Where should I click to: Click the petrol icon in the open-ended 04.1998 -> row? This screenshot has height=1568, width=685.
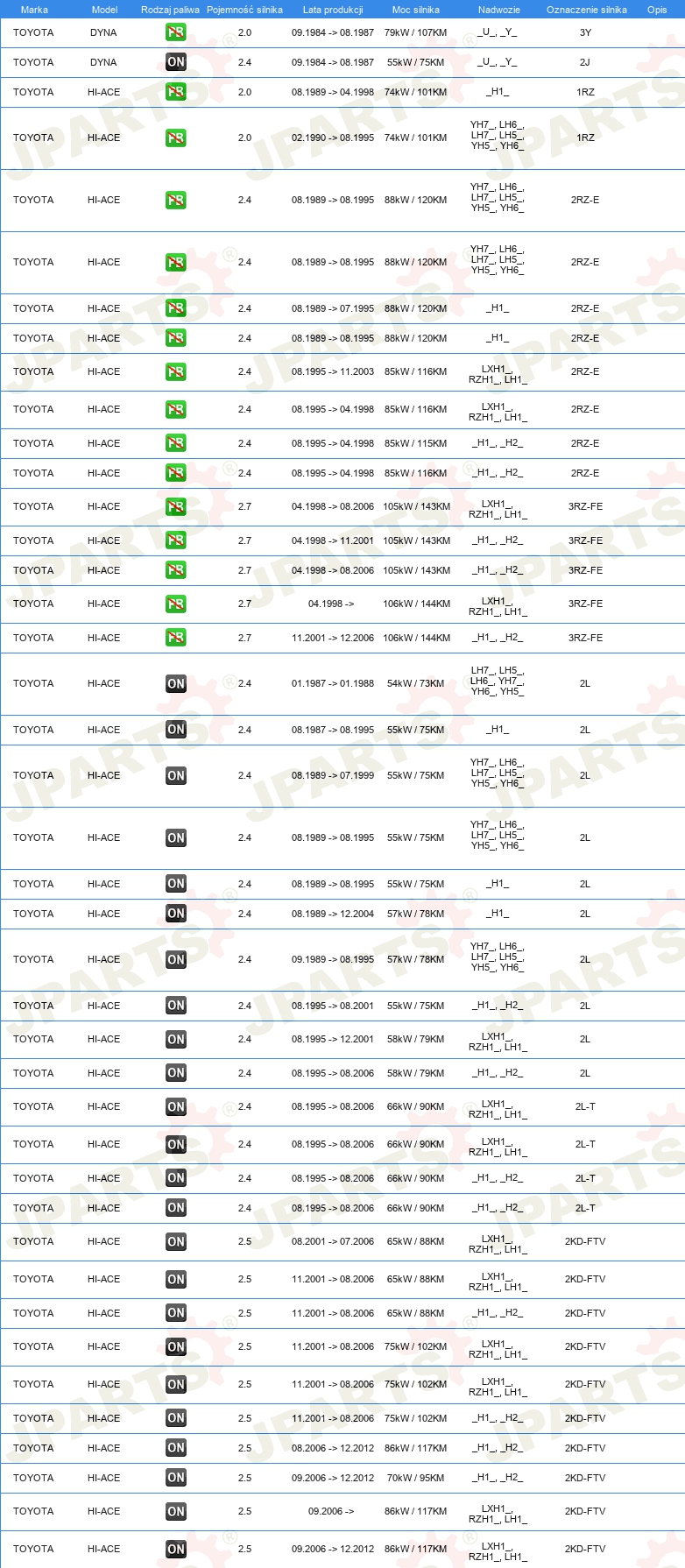[176, 604]
